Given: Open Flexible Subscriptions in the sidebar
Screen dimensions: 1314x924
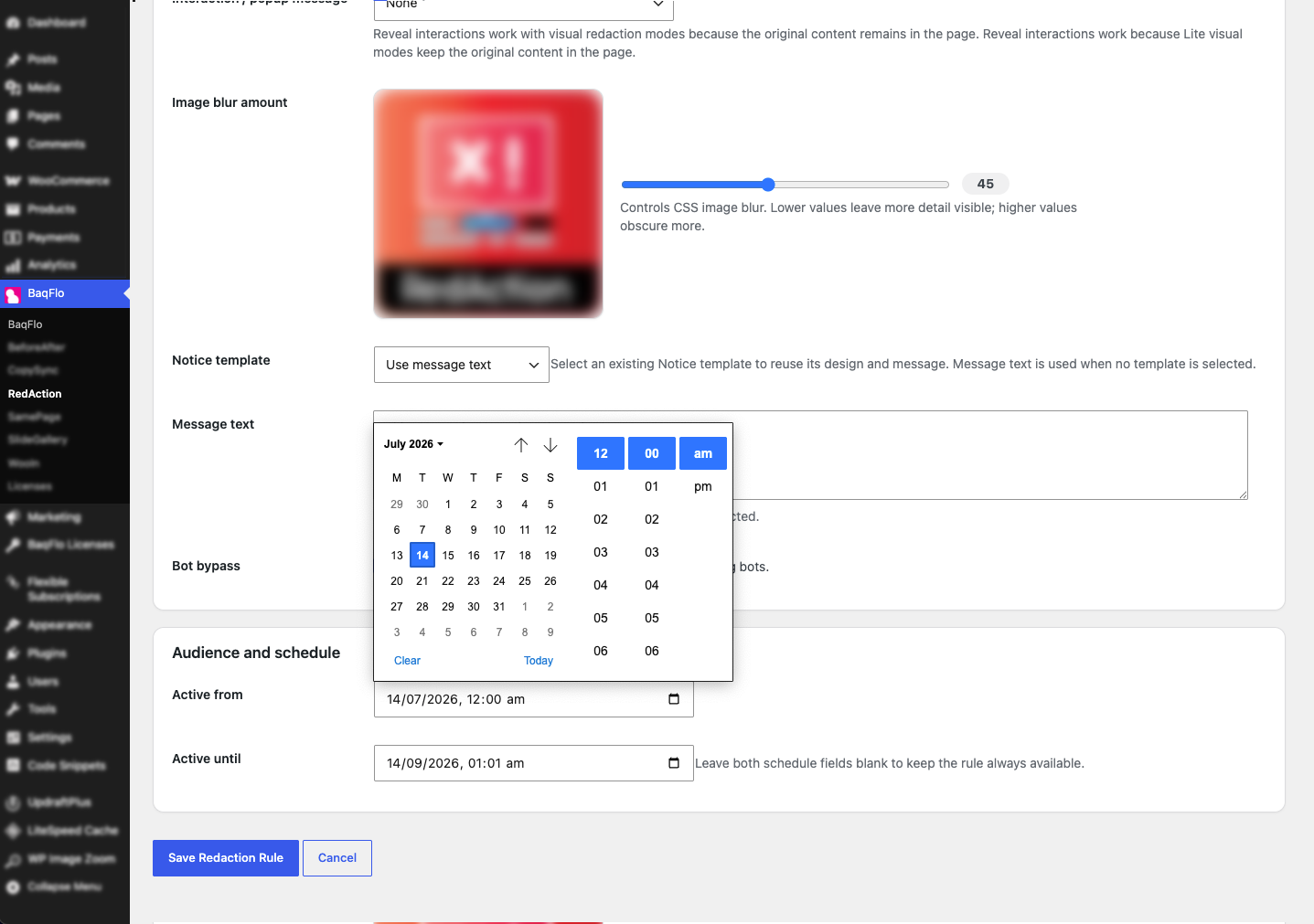Looking at the screenshot, I should click(63, 589).
